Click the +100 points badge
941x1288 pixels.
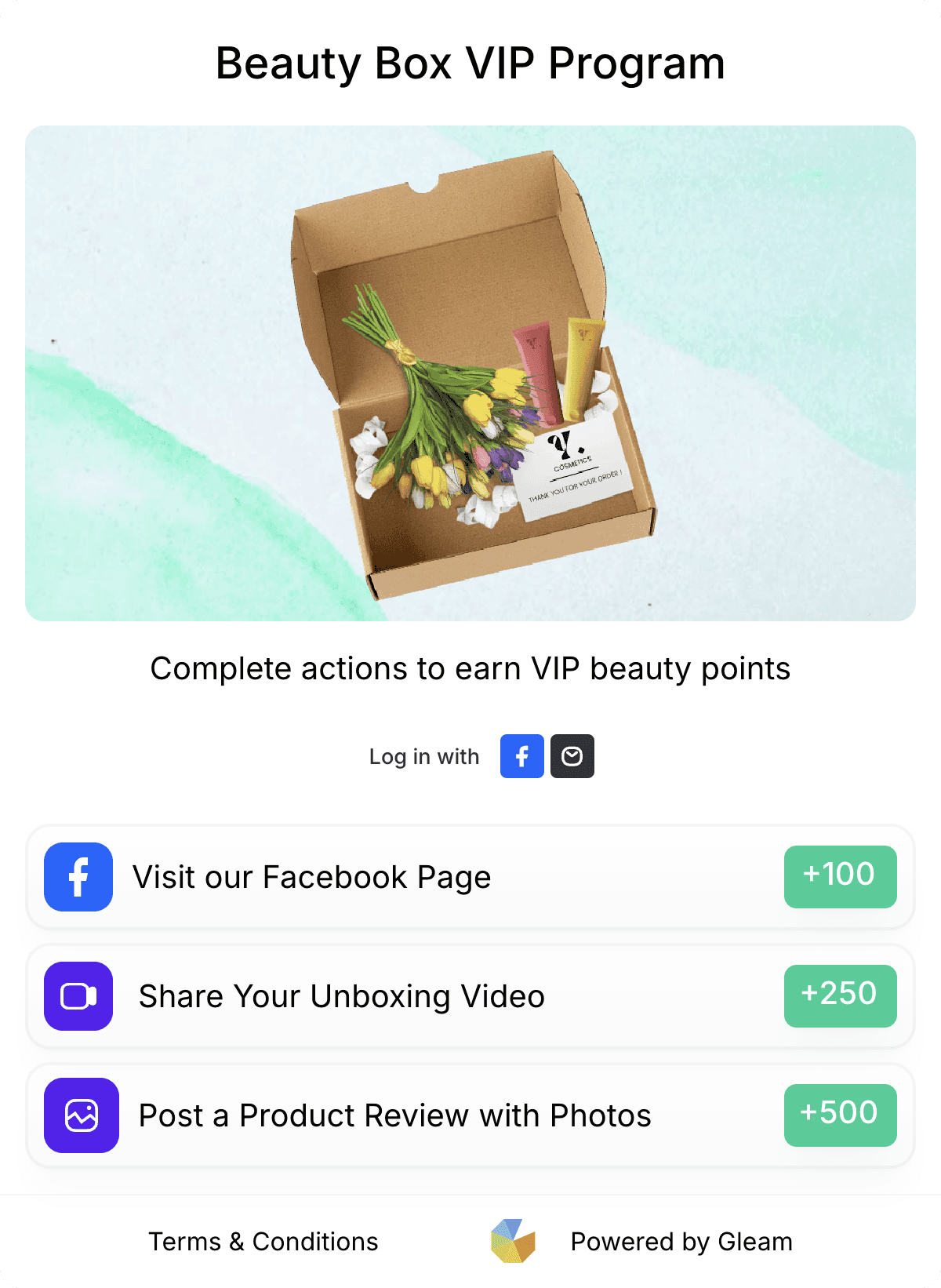(x=841, y=877)
